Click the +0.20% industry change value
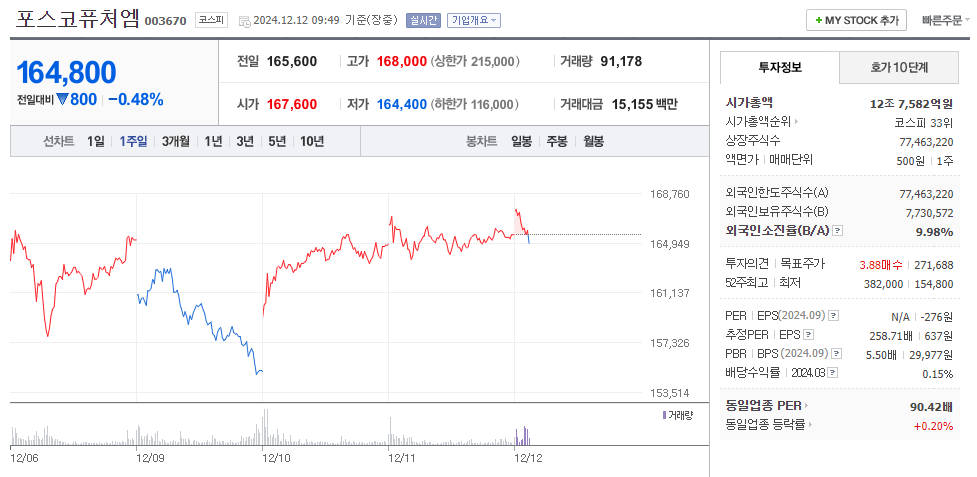Viewport: 977px width, 477px height. [933, 427]
